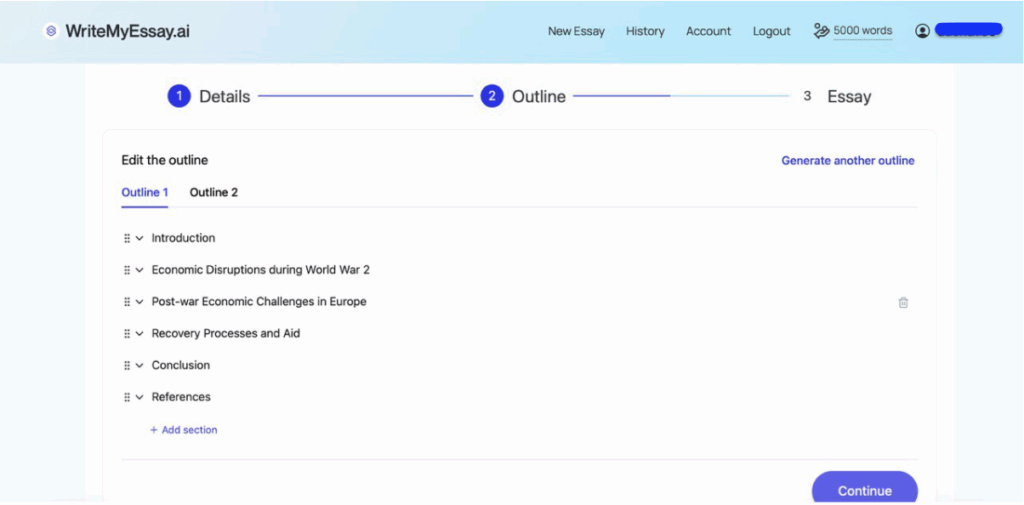
Task: Go back to step 1 Details
Action: tap(209, 96)
